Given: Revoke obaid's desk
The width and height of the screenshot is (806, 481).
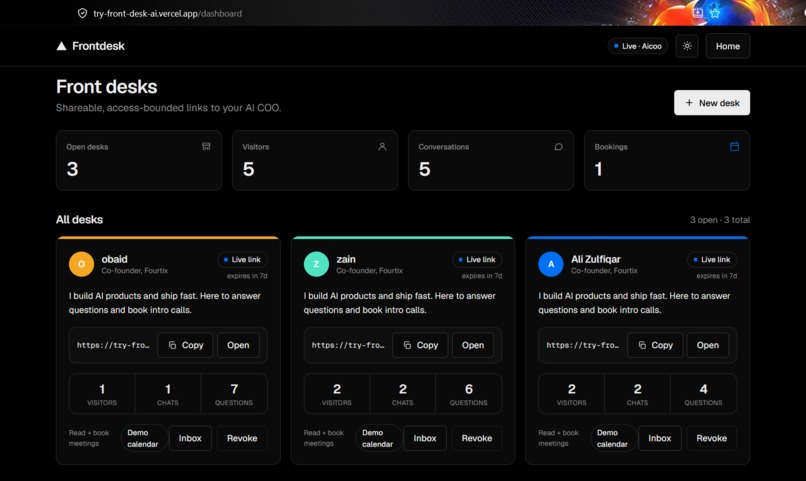Looking at the screenshot, I should point(242,438).
